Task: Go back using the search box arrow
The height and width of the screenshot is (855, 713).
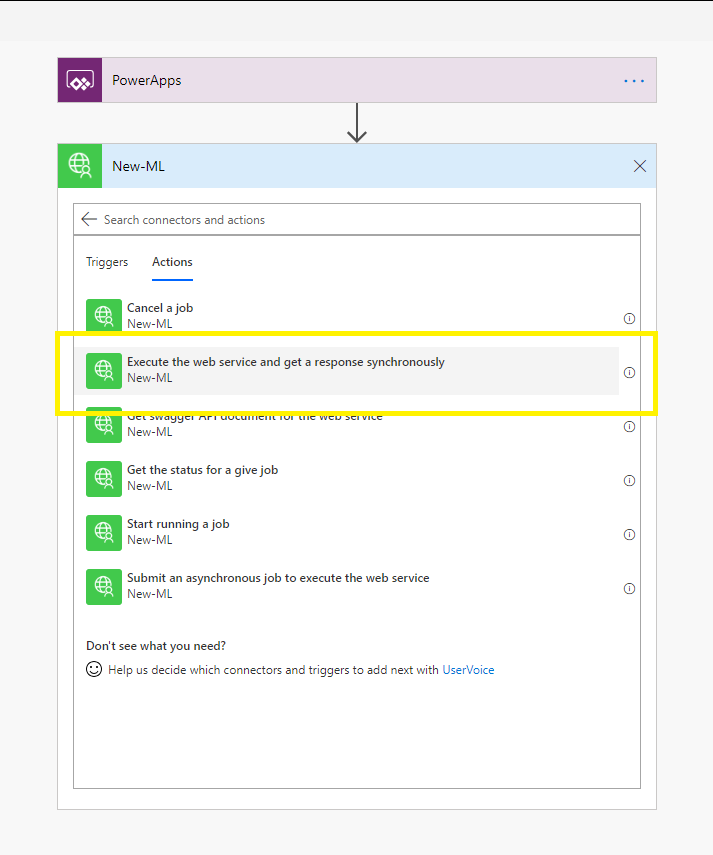Action: 89,219
